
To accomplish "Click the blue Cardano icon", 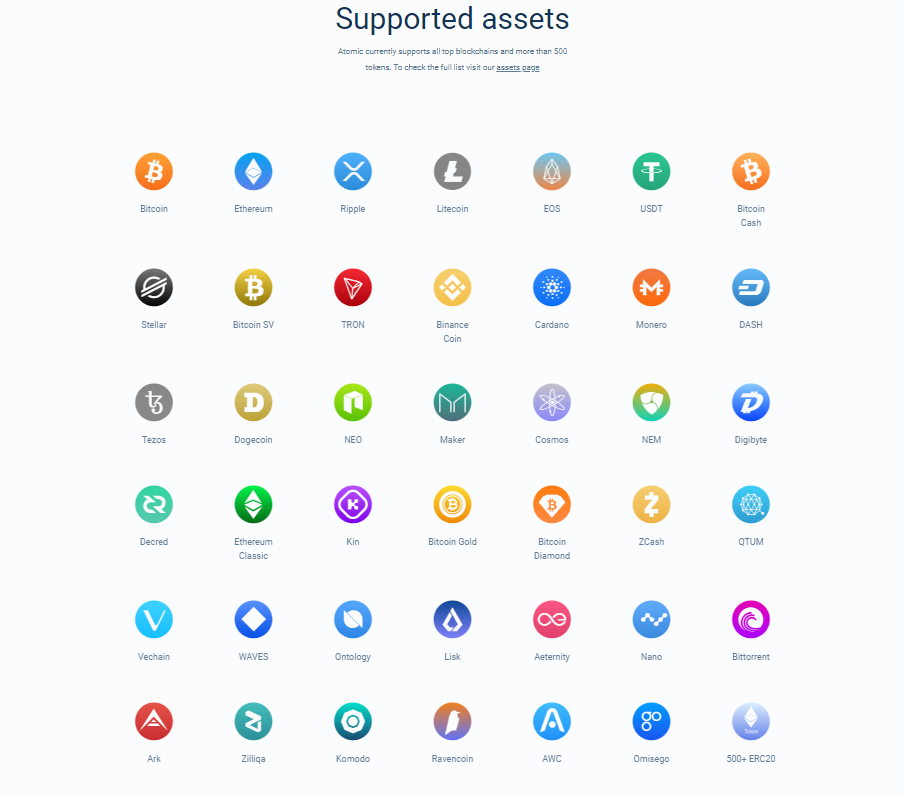I will [x=551, y=287].
